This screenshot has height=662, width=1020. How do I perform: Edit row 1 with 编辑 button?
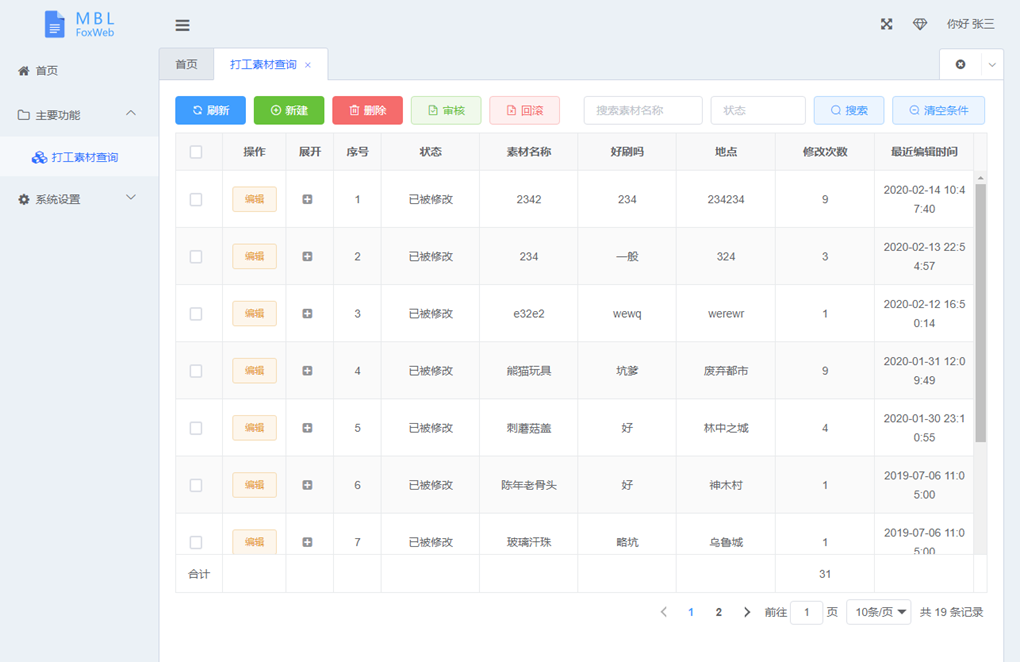click(254, 200)
